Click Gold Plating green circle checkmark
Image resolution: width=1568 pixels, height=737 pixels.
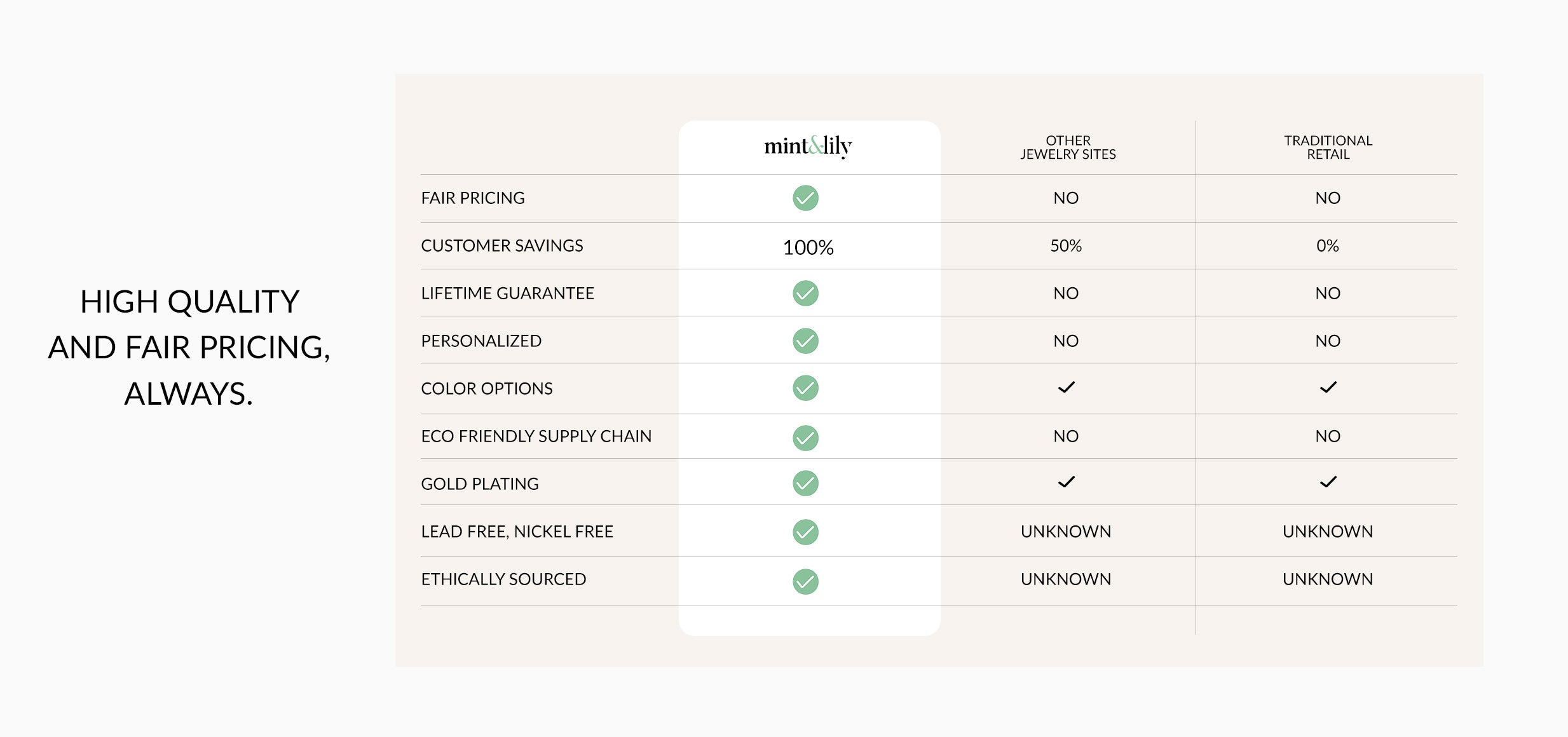coord(805,483)
